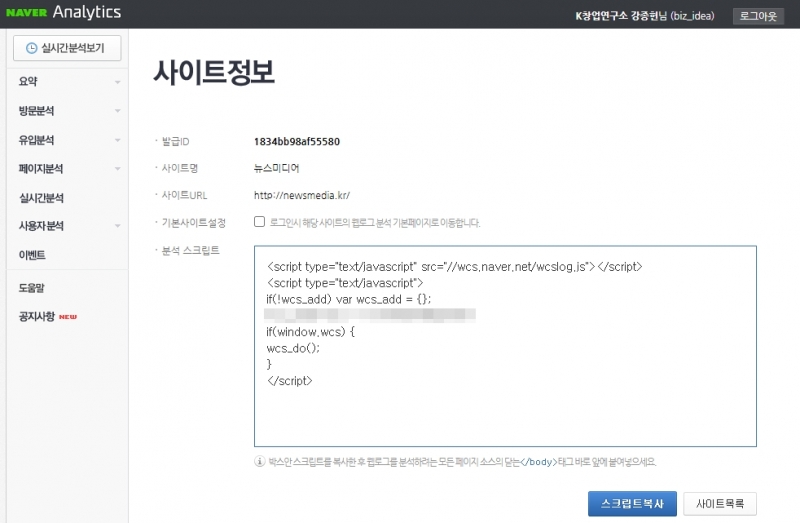Click the 기본사이트설정 label
The image size is (800, 523).
point(193,222)
